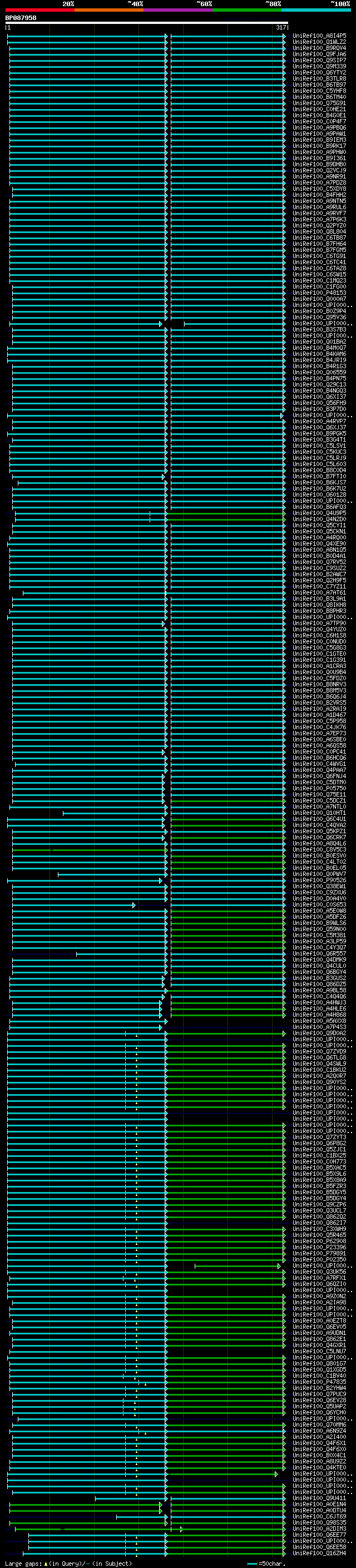Select label UniRef100_P48153
The height and width of the screenshot is (1568, 356).
[x=319, y=293]
